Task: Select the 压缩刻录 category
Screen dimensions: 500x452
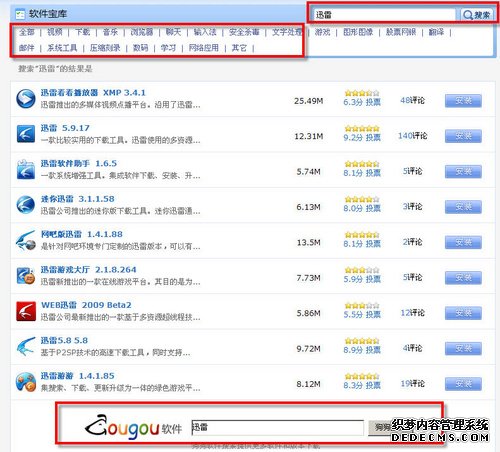Action: pos(105,48)
